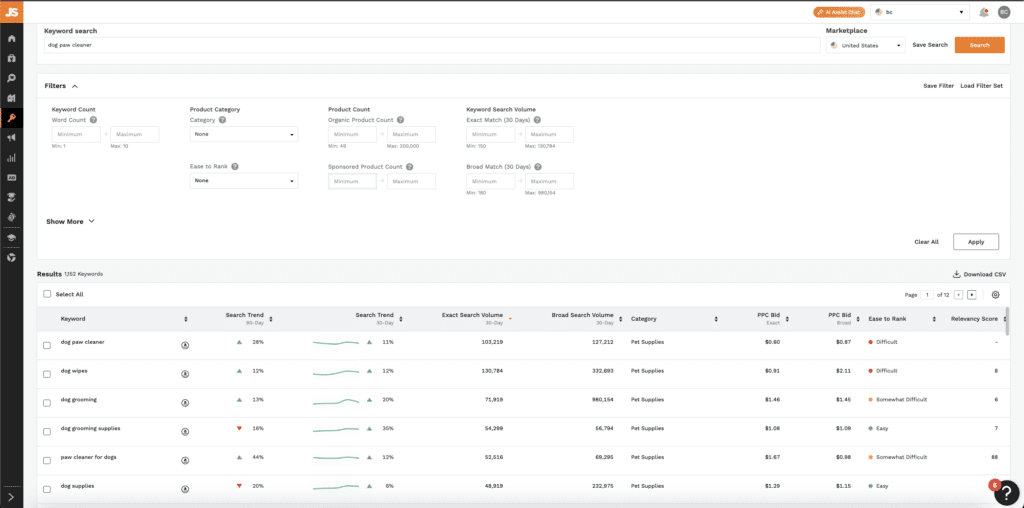Image resolution: width=1024 pixels, height=508 pixels.
Task: Open the magnifier search icon in sidebar
Action: [x=11, y=77]
